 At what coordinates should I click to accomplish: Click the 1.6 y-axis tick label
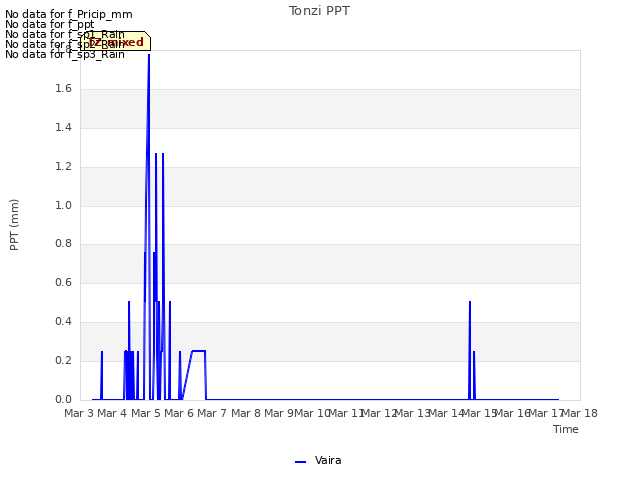coord(64,89)
